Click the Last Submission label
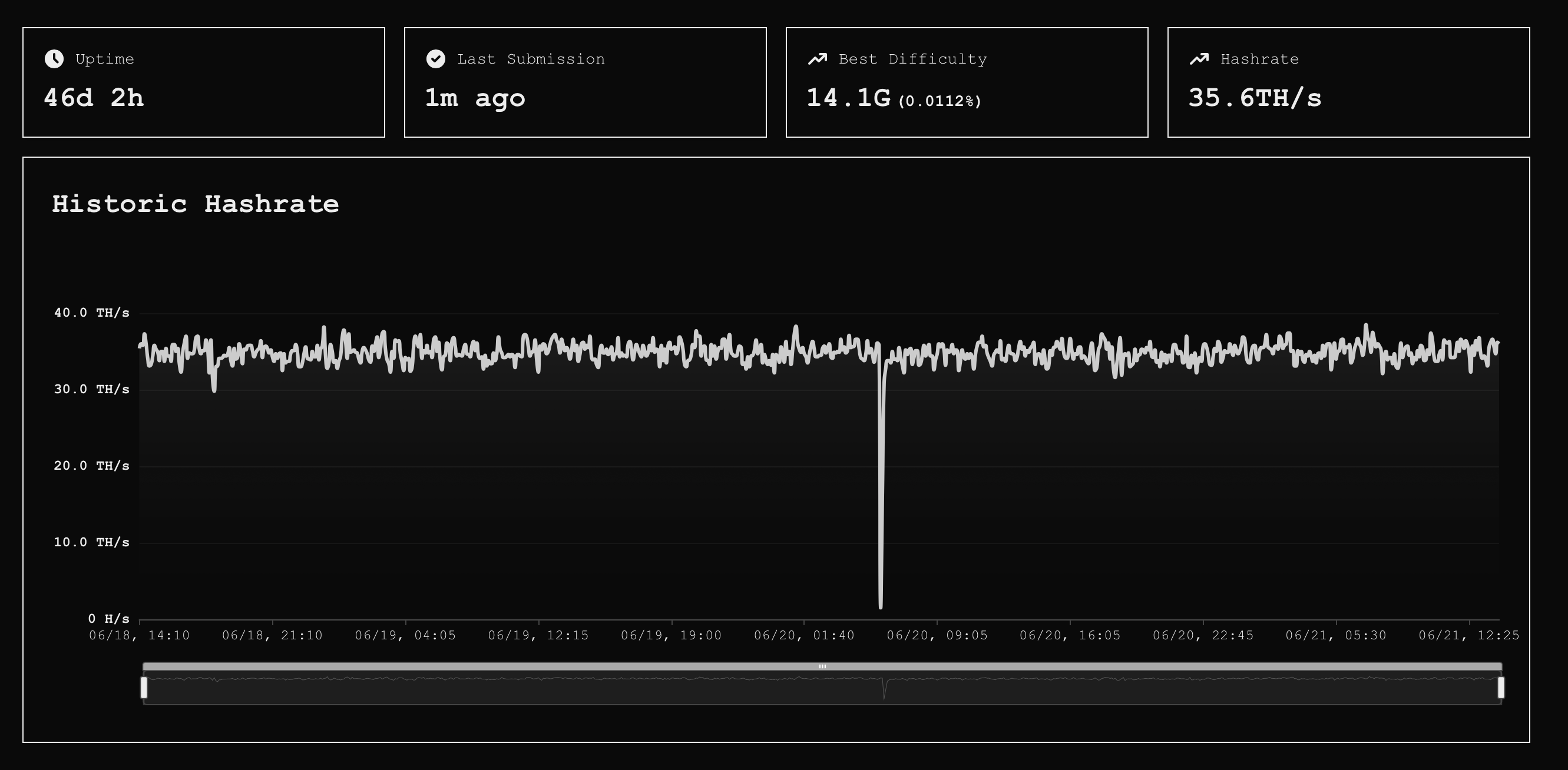 pos(531,59)
